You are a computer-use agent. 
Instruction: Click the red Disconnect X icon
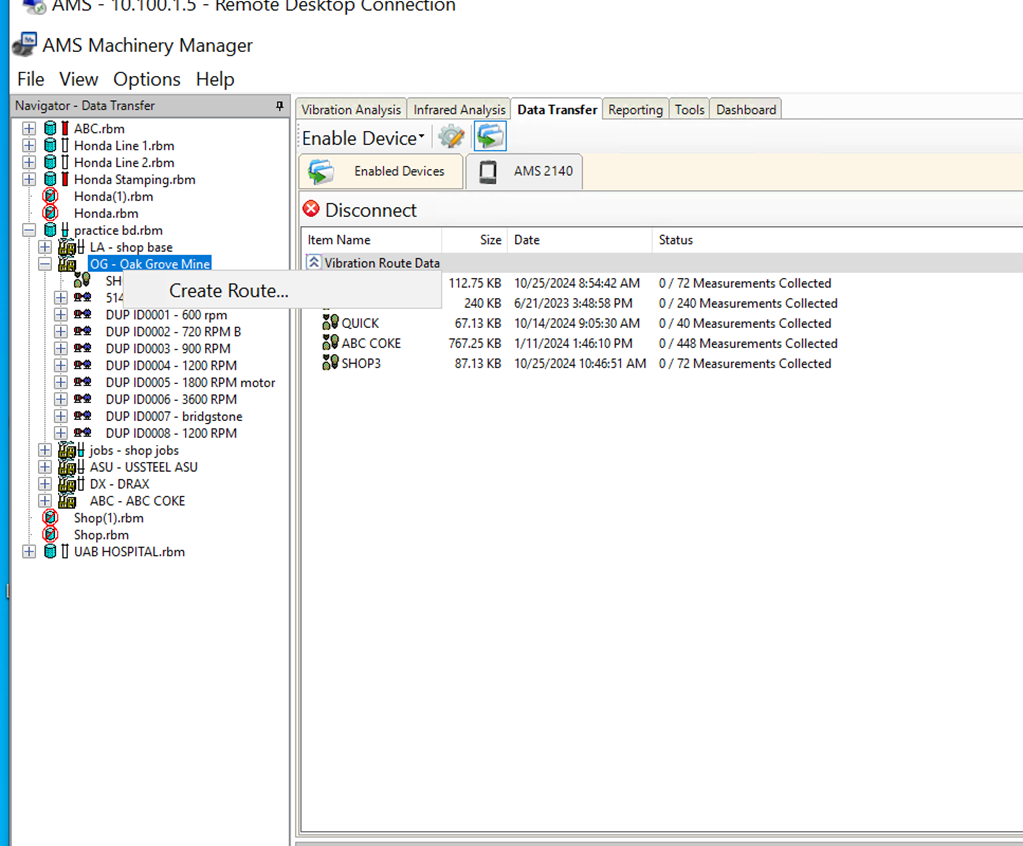[x=311, y=210]
